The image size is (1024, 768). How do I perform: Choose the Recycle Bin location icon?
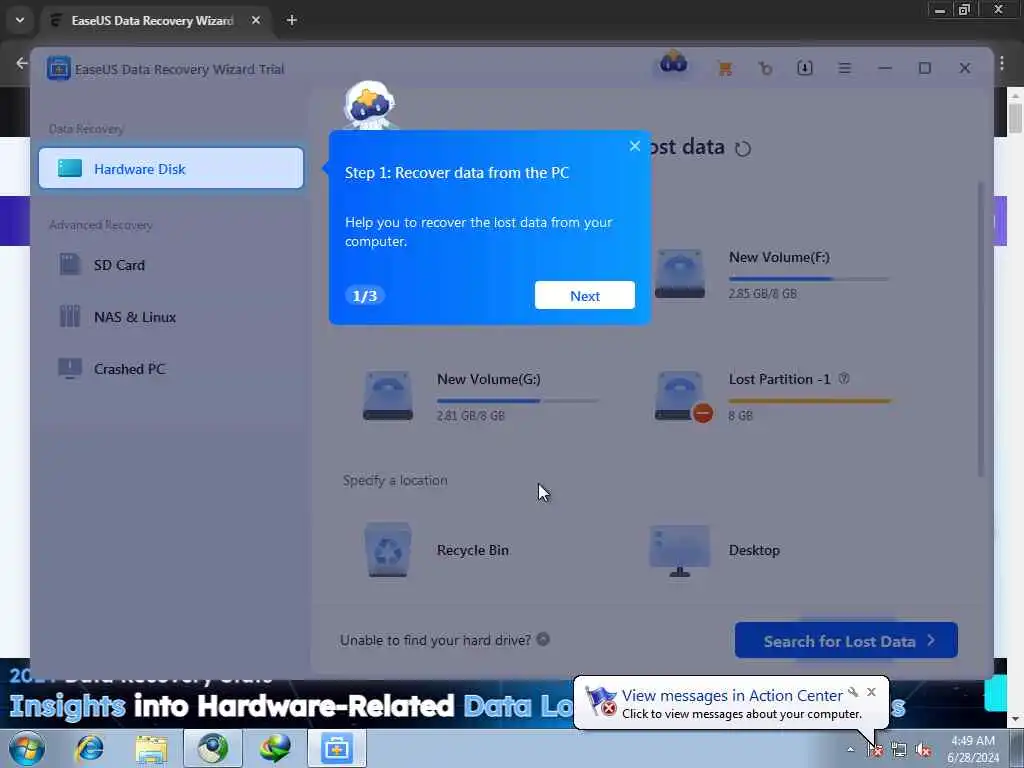388,550
